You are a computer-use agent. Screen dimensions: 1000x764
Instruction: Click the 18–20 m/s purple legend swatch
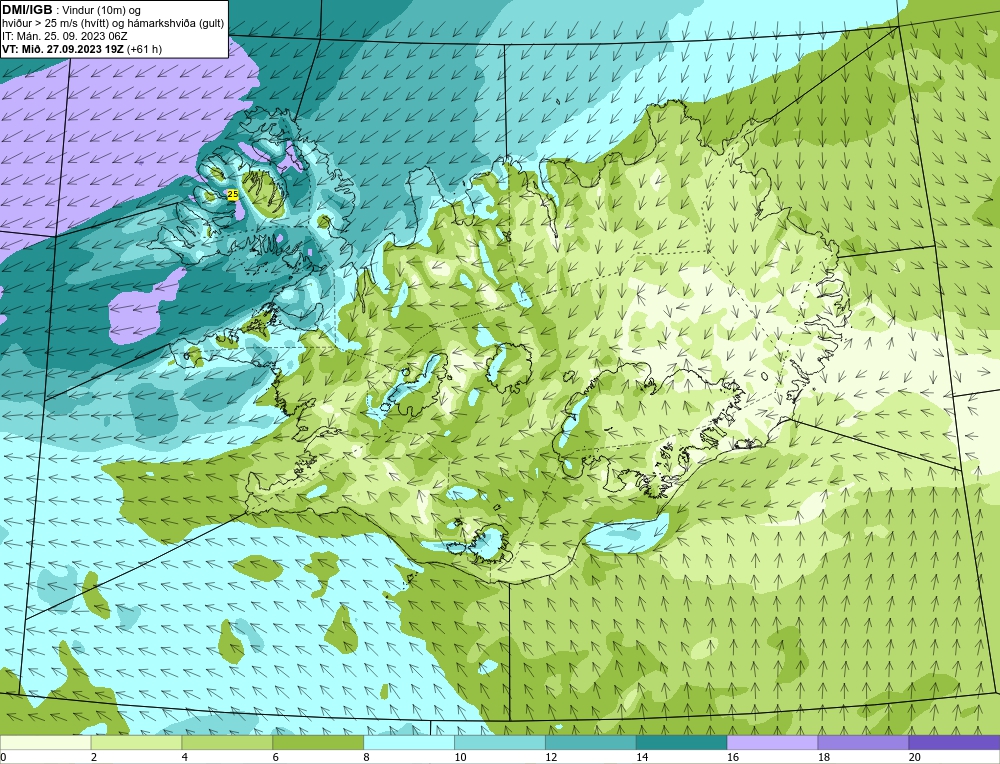coord(863,742)
